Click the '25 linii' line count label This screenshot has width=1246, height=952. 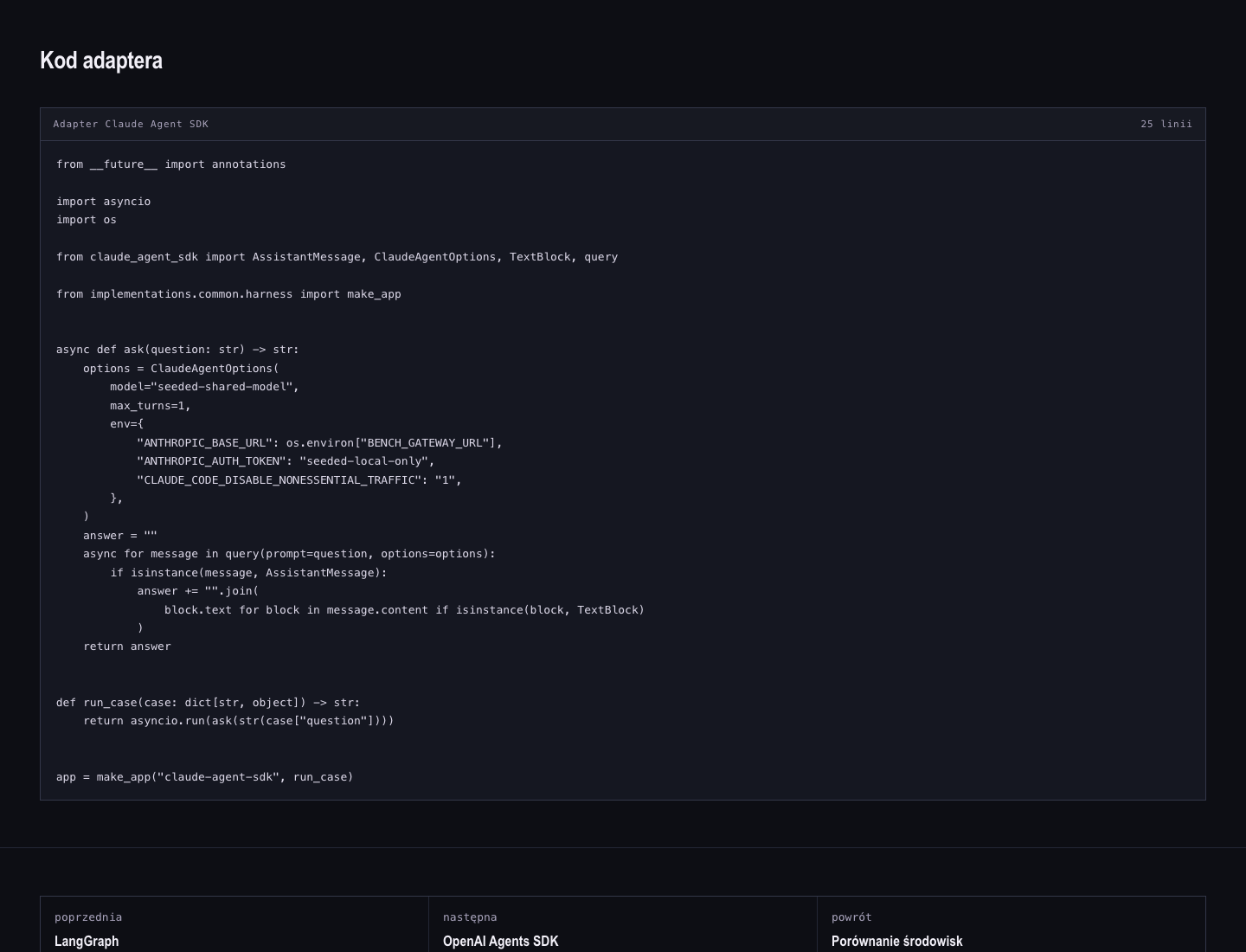[1166, 124]
